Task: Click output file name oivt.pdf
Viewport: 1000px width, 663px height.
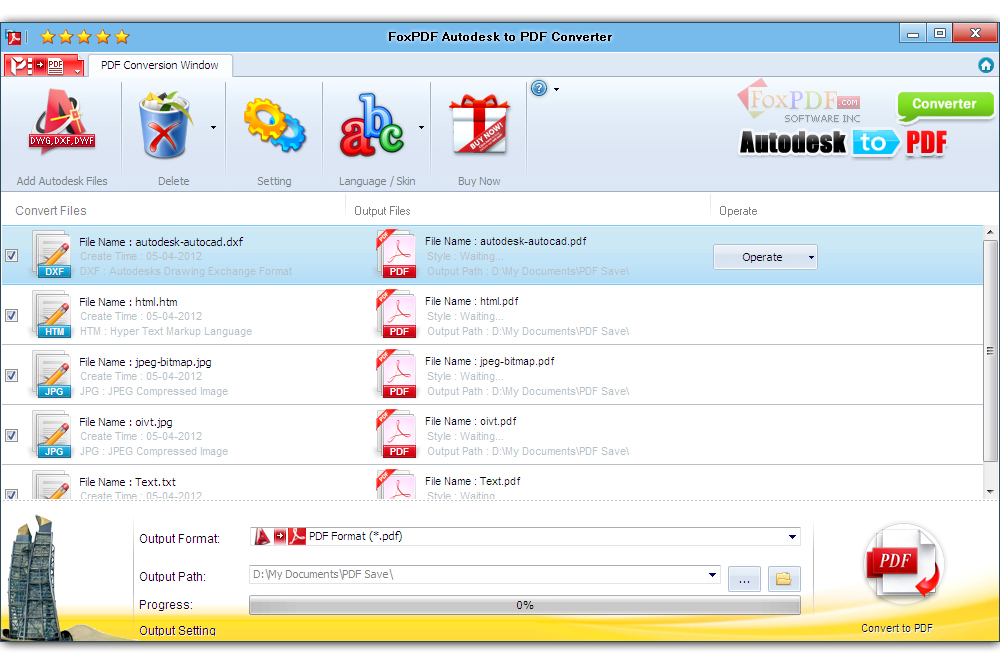Action: (x=498, y=421)
